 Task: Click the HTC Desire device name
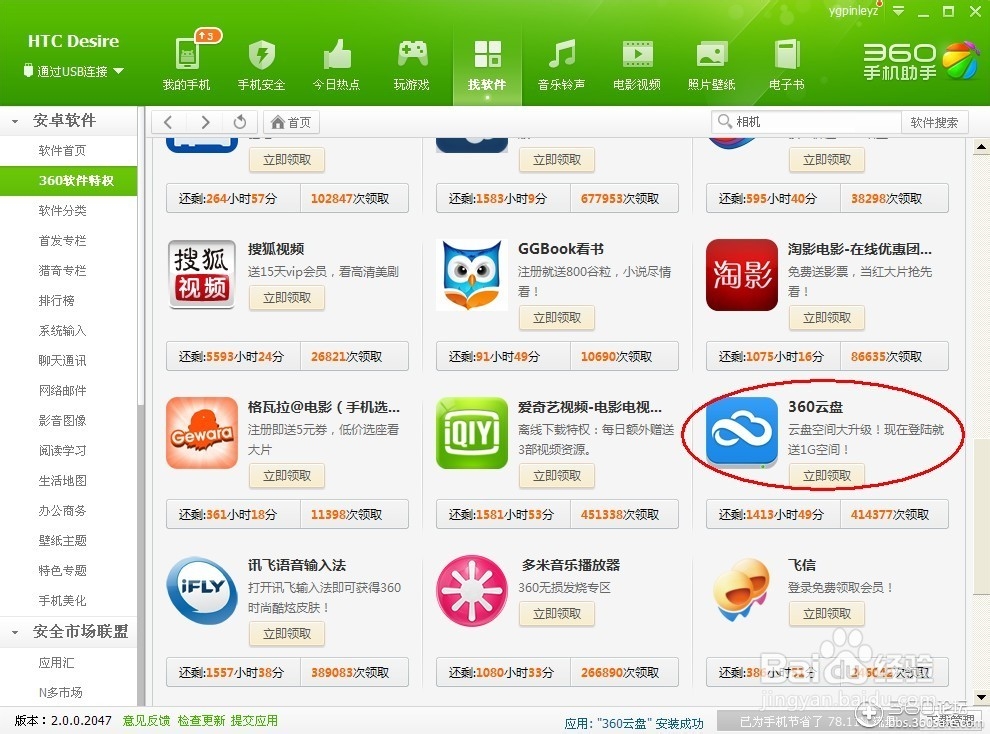[x=73, y=41]
